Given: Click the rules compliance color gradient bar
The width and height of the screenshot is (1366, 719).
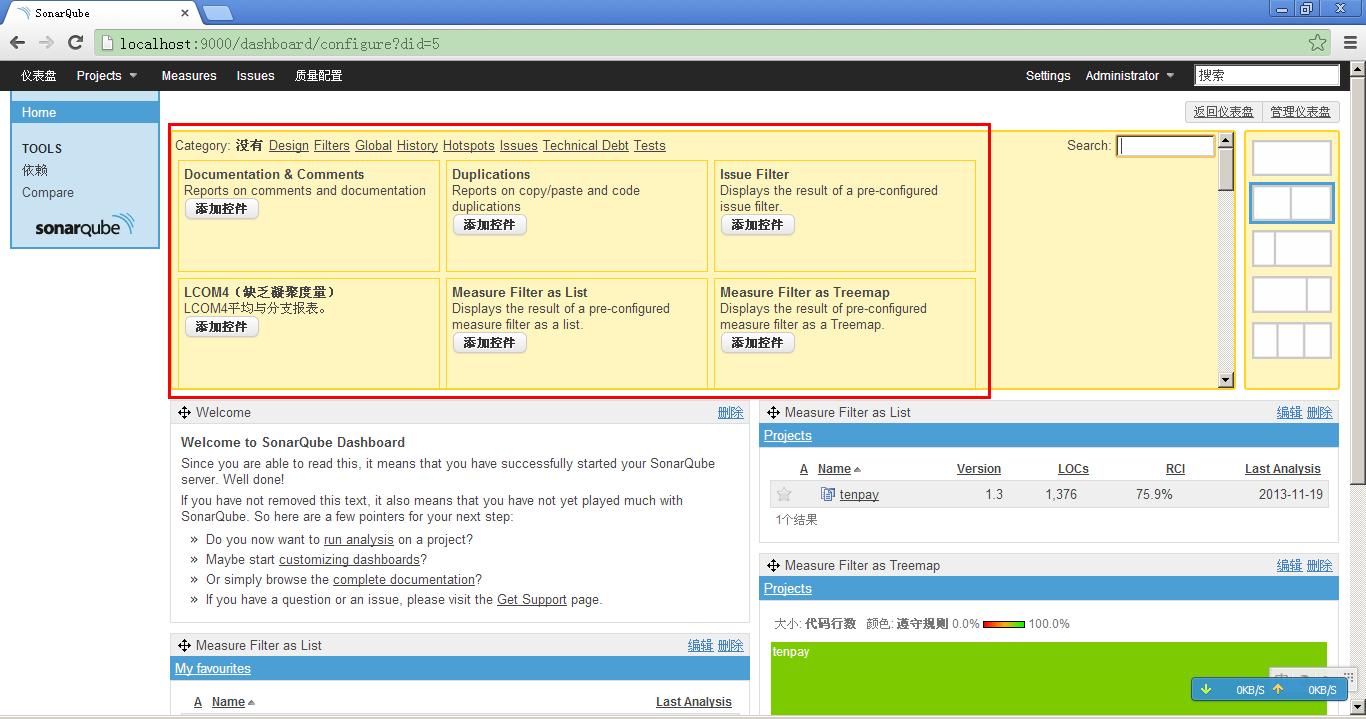Looking at the screenshot, I should [1004, 624].
